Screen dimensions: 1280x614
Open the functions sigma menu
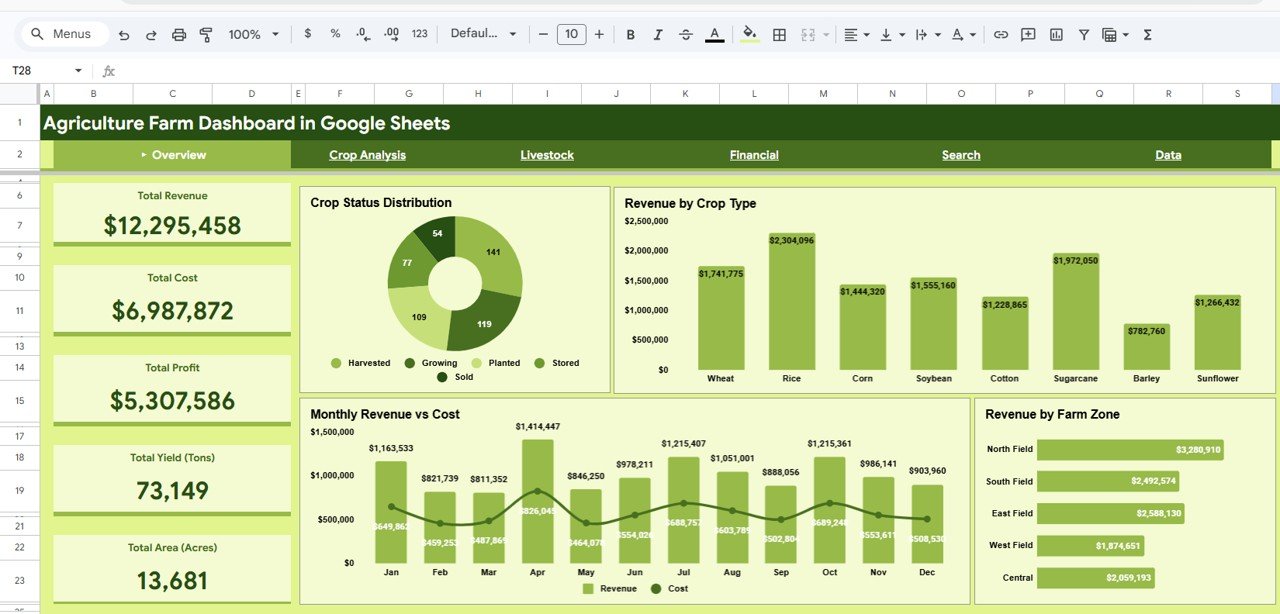(x=1147, y=33)
